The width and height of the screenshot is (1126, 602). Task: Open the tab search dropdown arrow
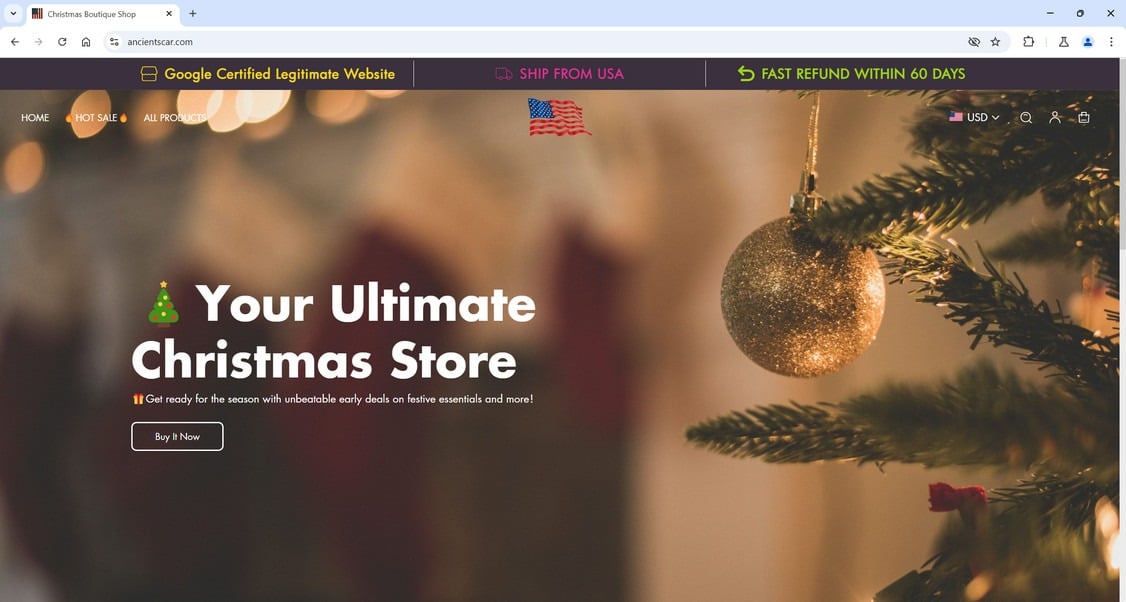[x=13, y=13]
